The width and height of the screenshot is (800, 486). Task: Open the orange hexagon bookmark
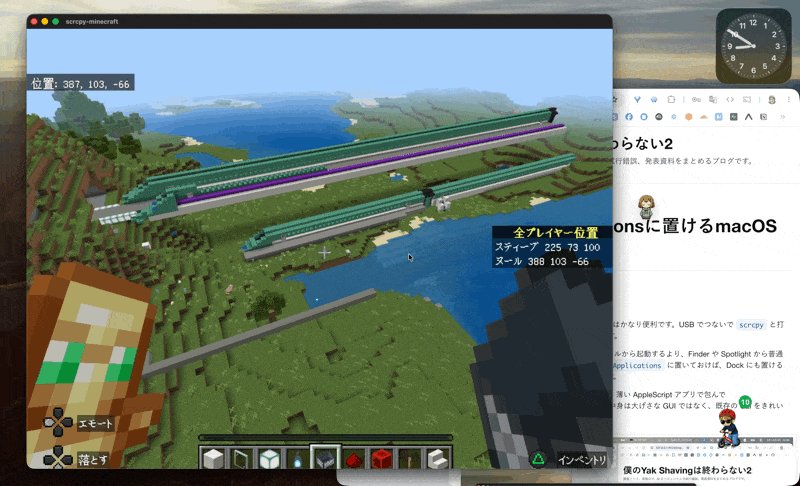[688, 117]
